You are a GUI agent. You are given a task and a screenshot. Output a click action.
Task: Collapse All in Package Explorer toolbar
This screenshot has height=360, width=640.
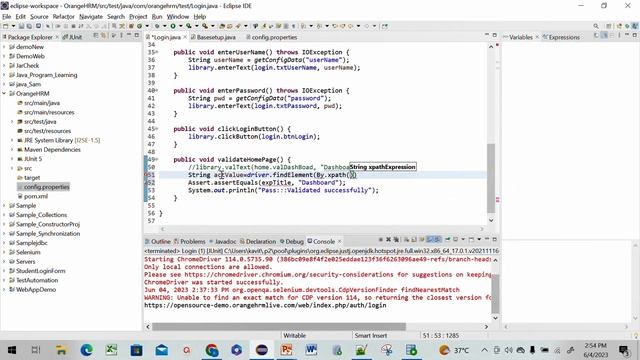(x=97, y=36)
